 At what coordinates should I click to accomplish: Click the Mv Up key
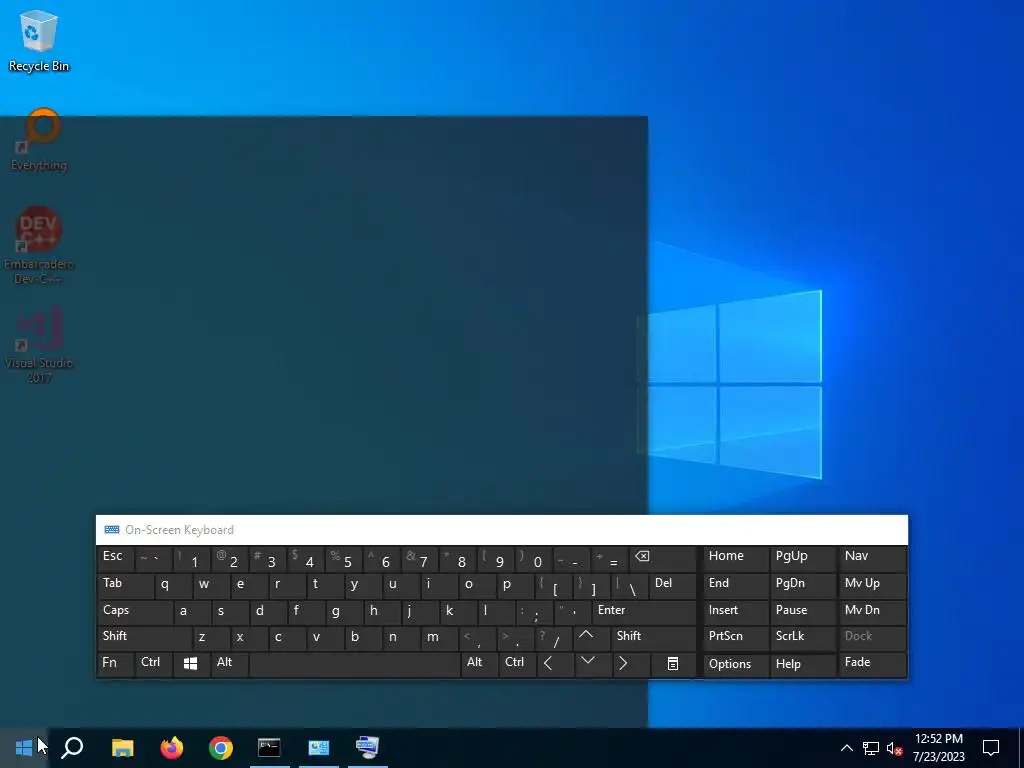(872, 585)
